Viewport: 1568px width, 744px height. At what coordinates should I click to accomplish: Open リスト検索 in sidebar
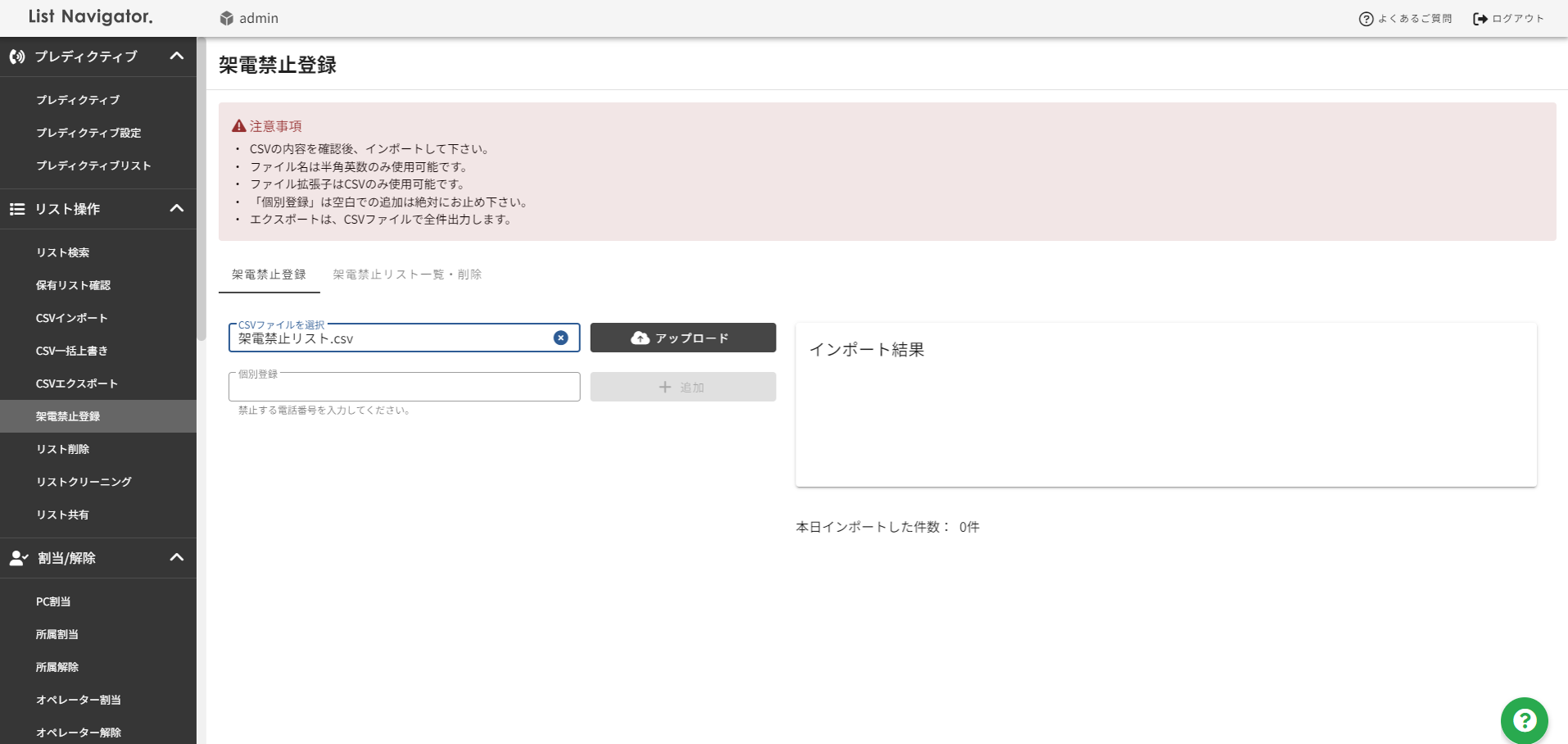coord(98,252)
